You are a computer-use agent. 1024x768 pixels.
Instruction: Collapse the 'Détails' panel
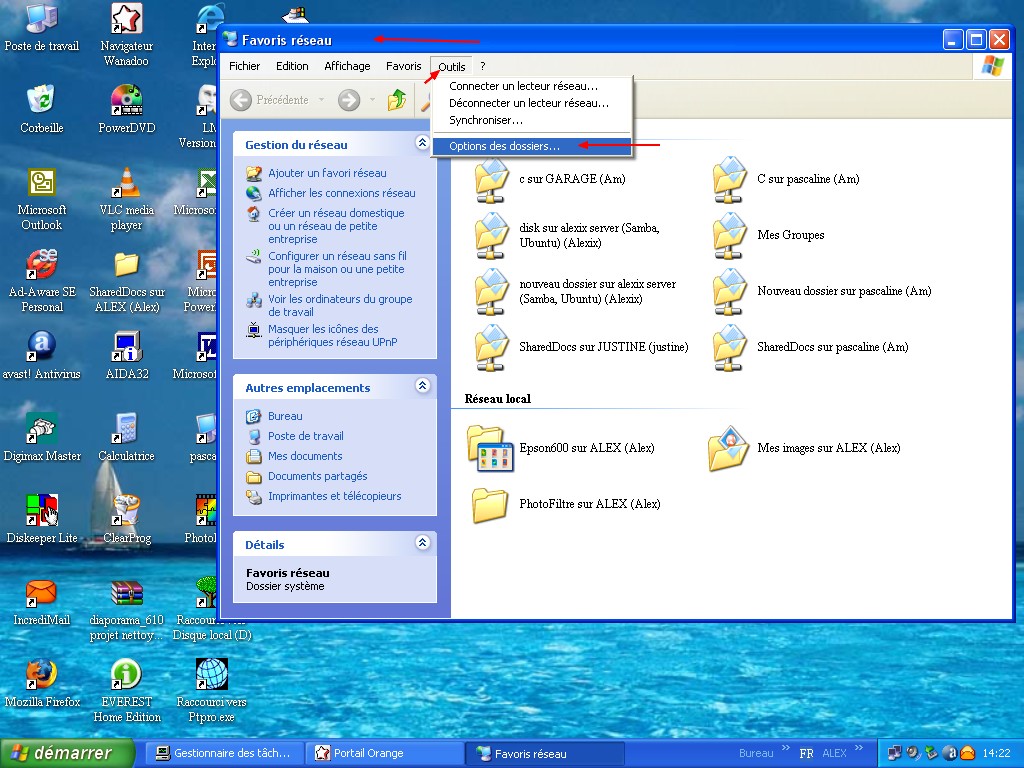pyautogui.click(x=422, y=543)
